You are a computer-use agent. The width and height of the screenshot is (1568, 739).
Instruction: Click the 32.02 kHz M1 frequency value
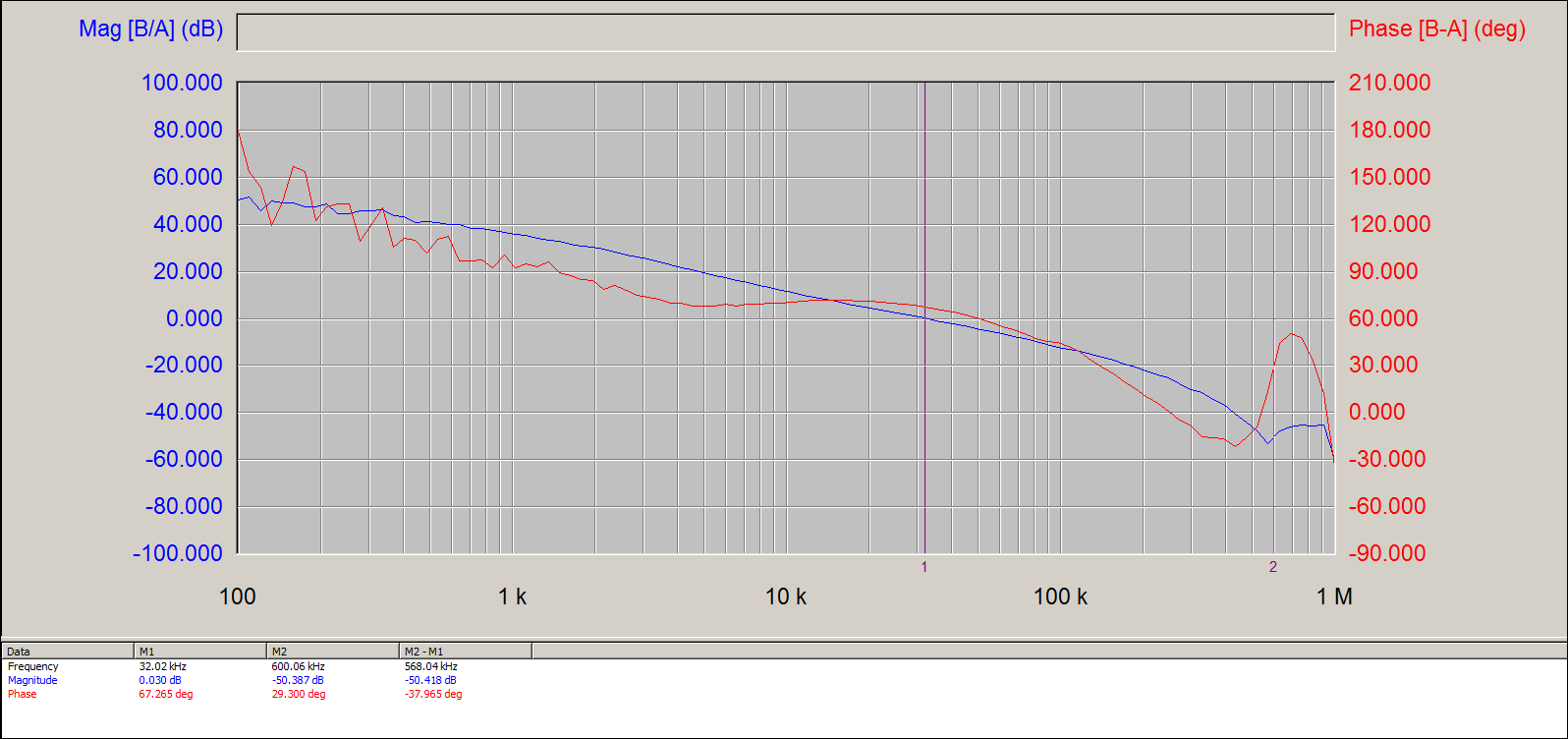(162, 666)
